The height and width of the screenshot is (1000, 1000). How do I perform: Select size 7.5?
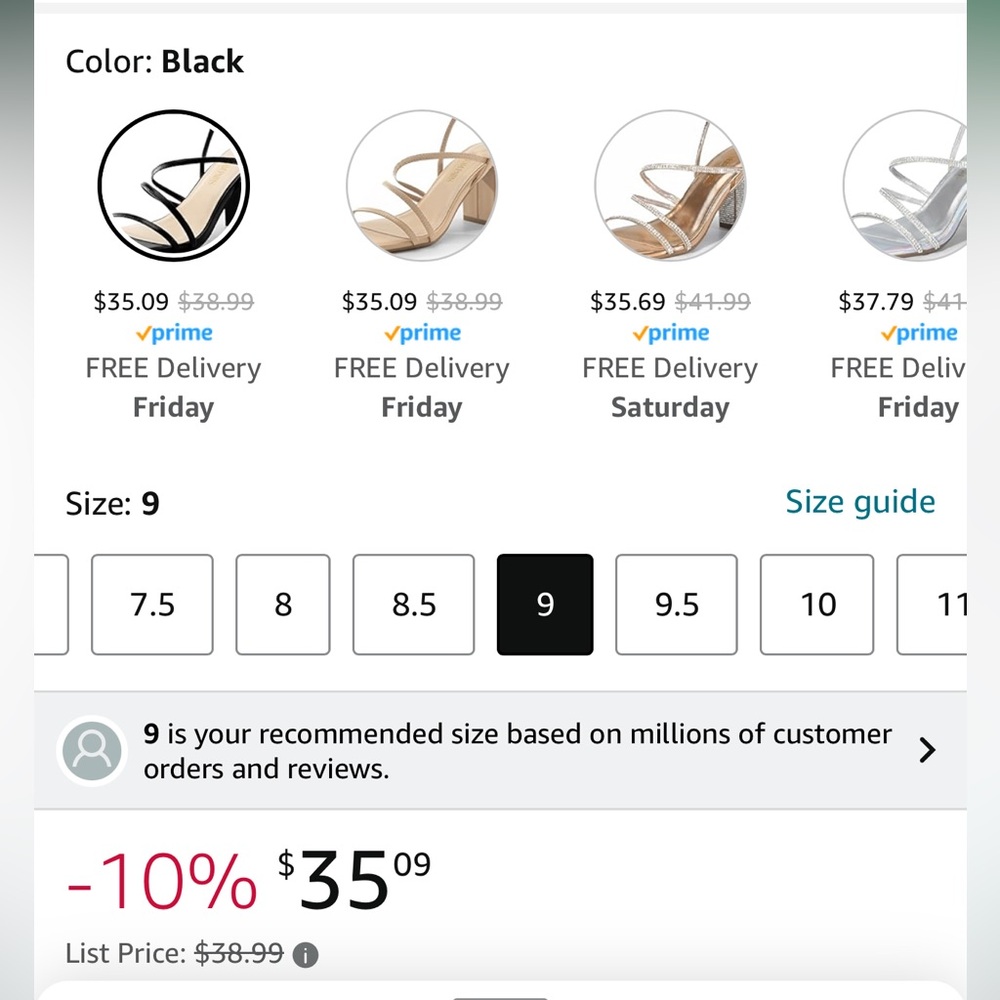(152, 605)
